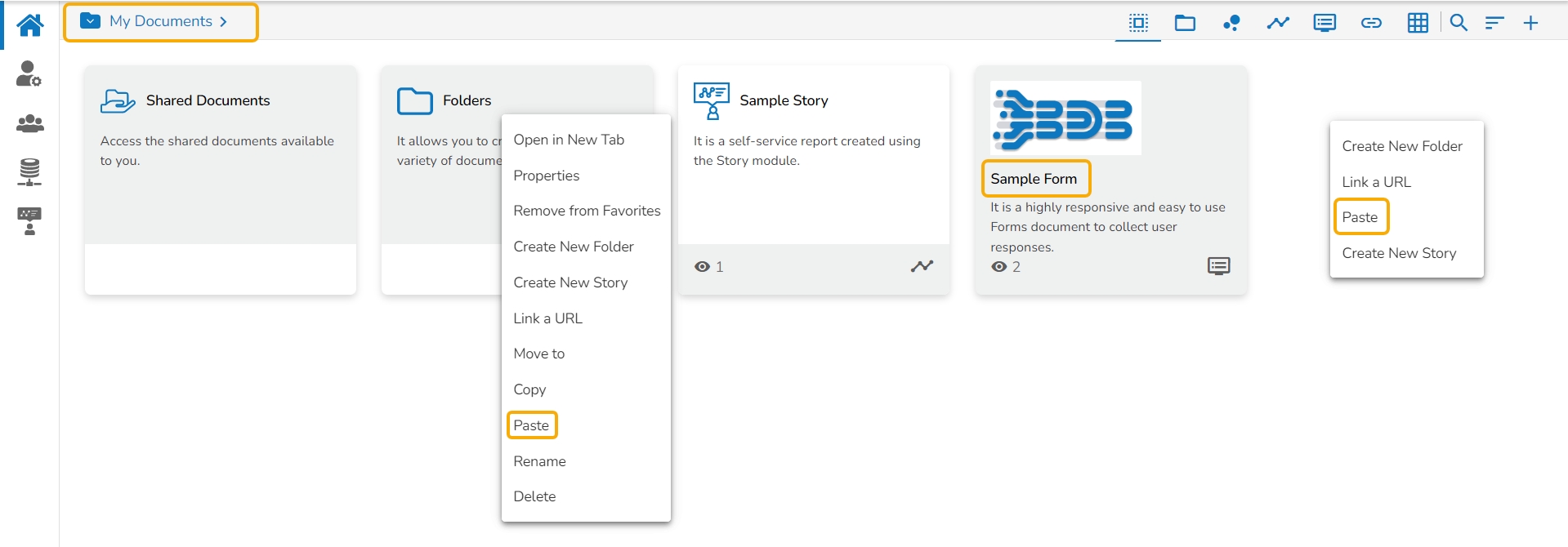Viewport: 1568px width, 547px height.
Task: Expand the My Documents breadcrumb chevron
Action: (x=223, y=22)
